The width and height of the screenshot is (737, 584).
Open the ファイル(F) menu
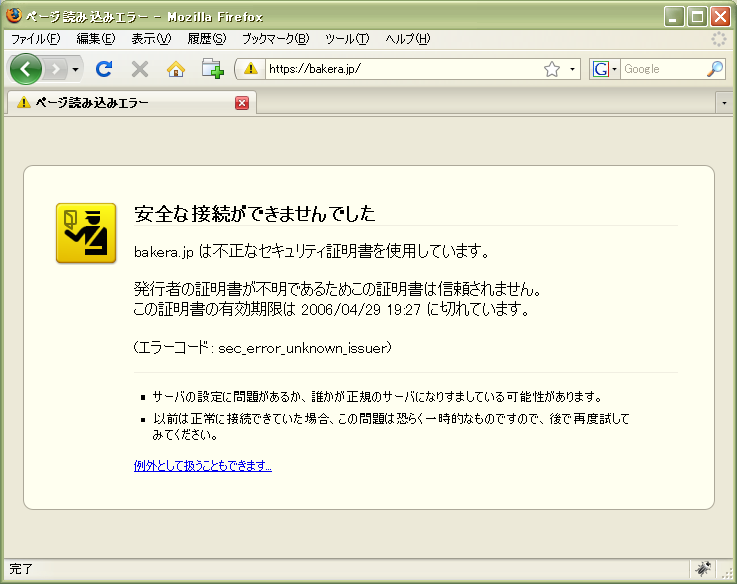36,39
